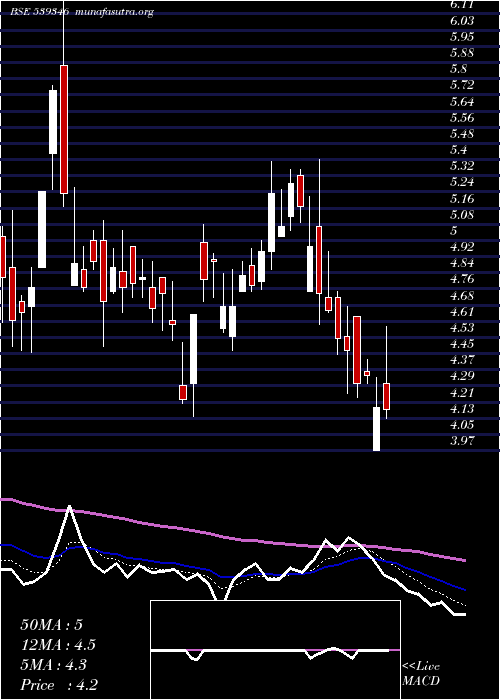The image size is (500, 700).
Task: Select the 5 price axis label
Action: click(x=454, y=231)
